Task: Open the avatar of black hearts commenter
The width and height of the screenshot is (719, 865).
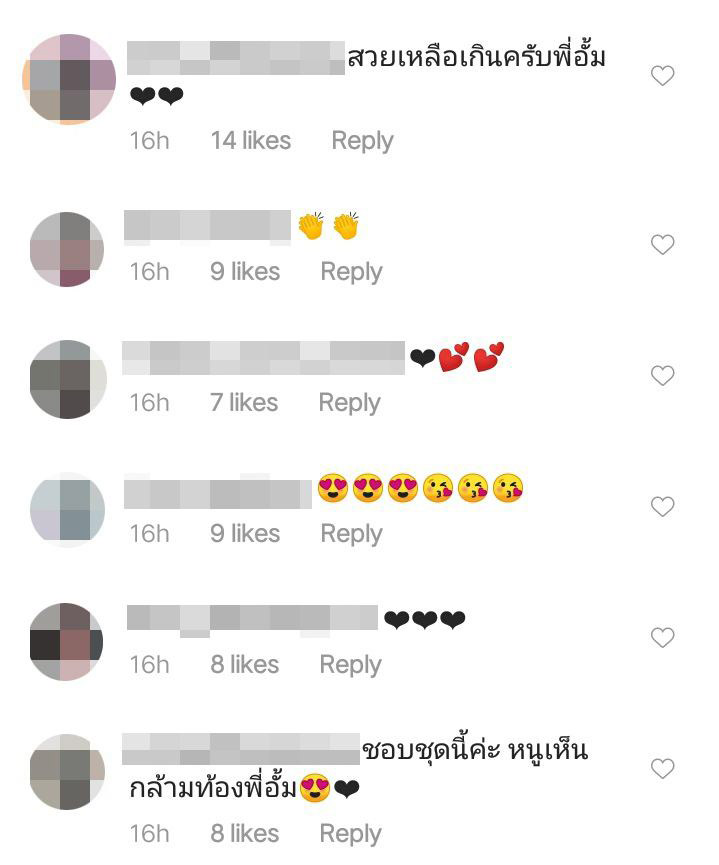Action: coord(66,642)
